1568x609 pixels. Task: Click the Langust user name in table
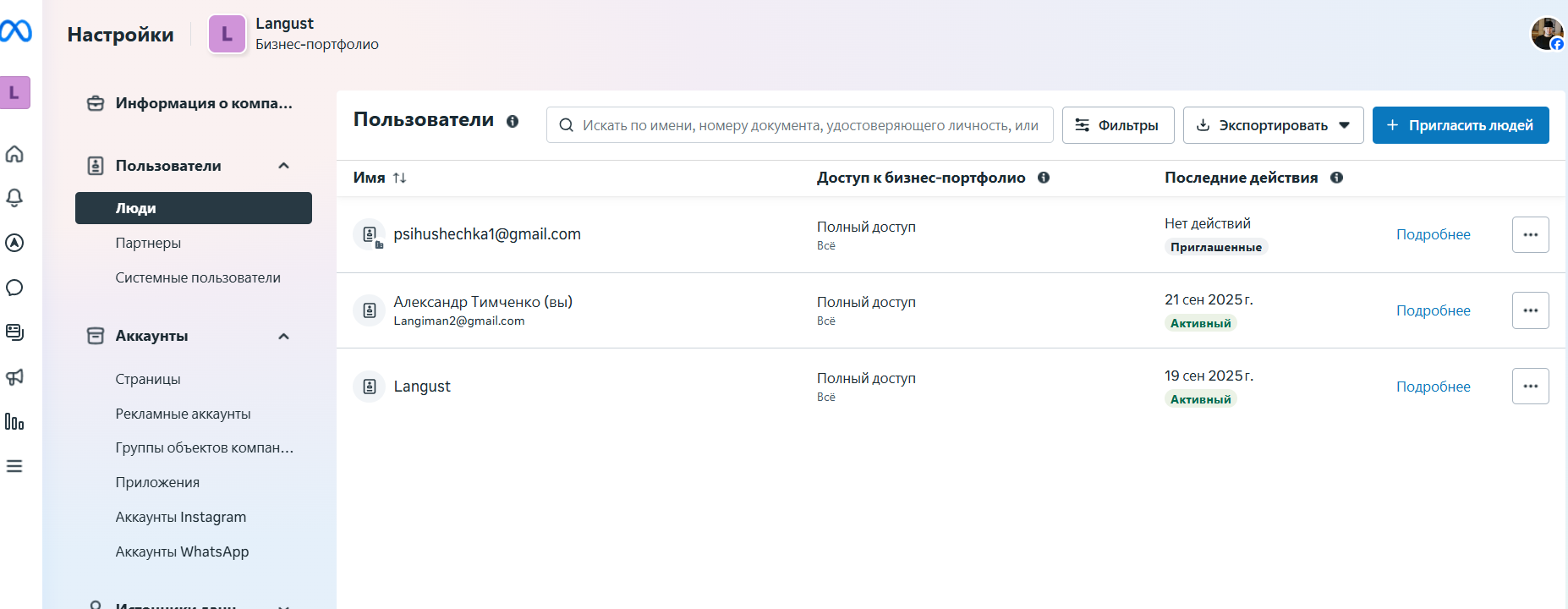click(422, 387)
